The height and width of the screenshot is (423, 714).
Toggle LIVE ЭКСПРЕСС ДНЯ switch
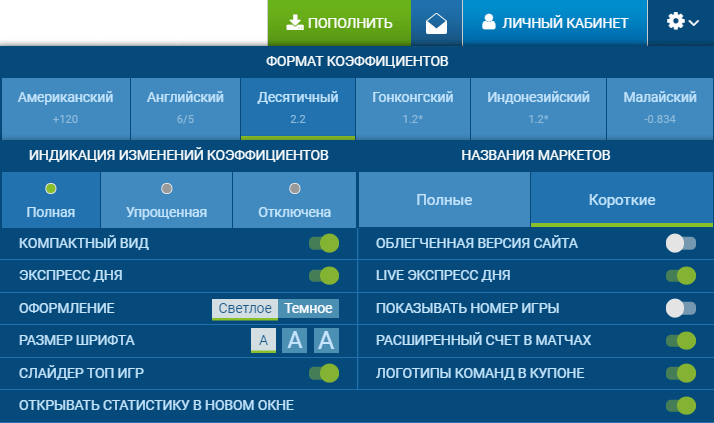click(x=681, y=275)
